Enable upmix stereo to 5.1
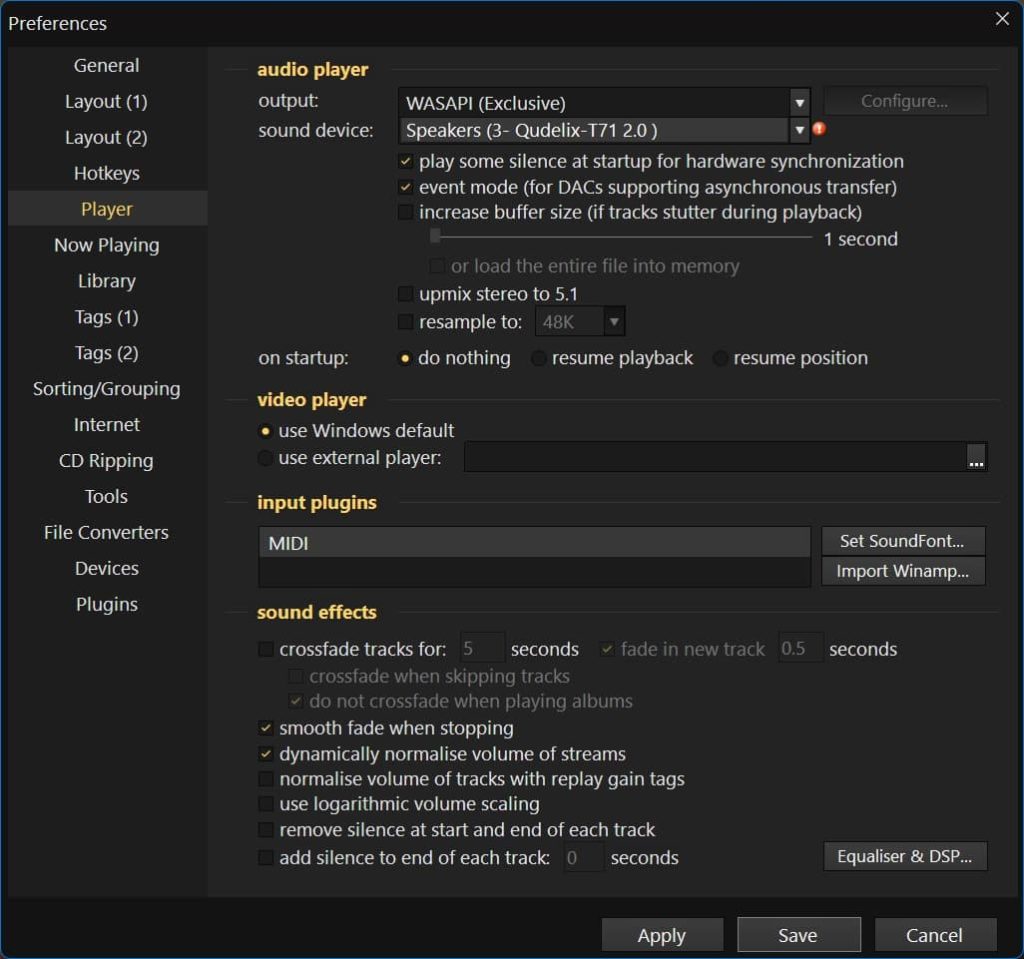 405,294
